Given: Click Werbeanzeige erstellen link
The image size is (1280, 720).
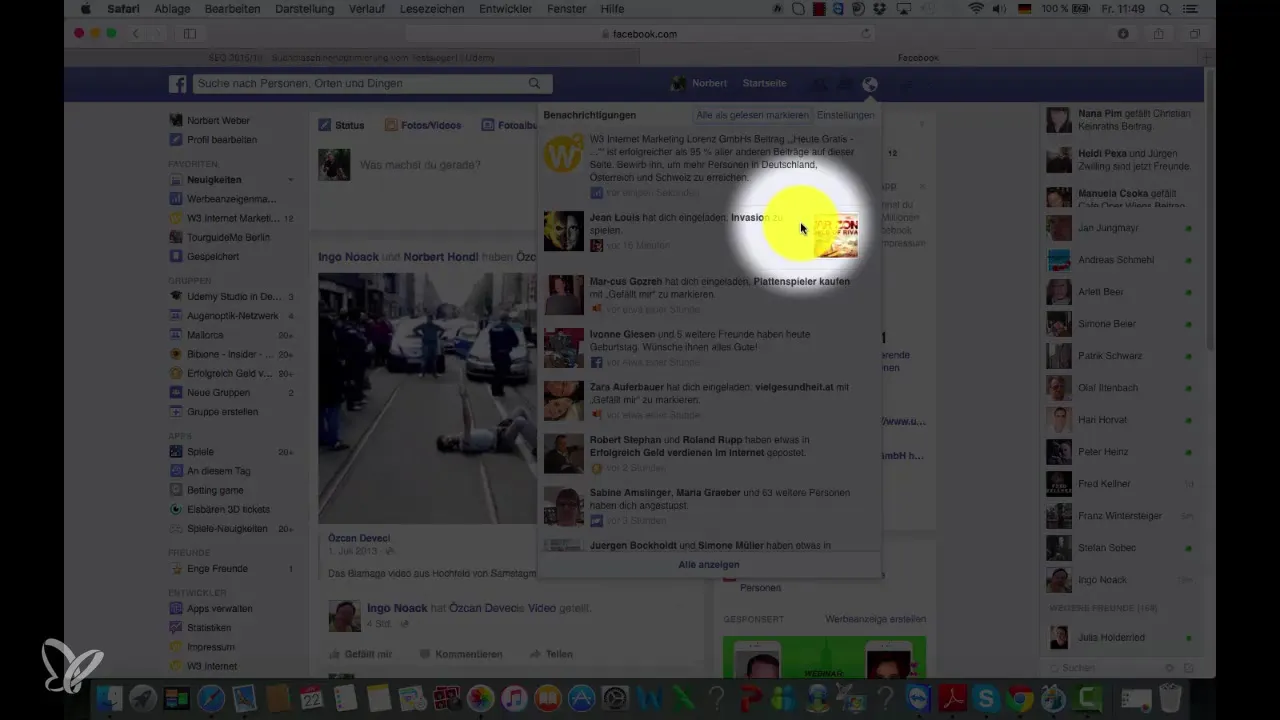Looking at the screenshot, I should 875,619.
